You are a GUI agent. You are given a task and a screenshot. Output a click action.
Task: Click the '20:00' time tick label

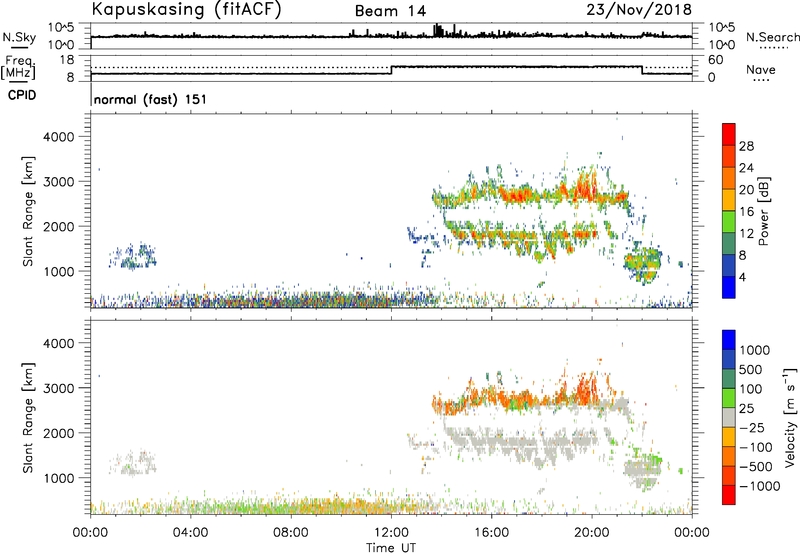pos(591,533)
